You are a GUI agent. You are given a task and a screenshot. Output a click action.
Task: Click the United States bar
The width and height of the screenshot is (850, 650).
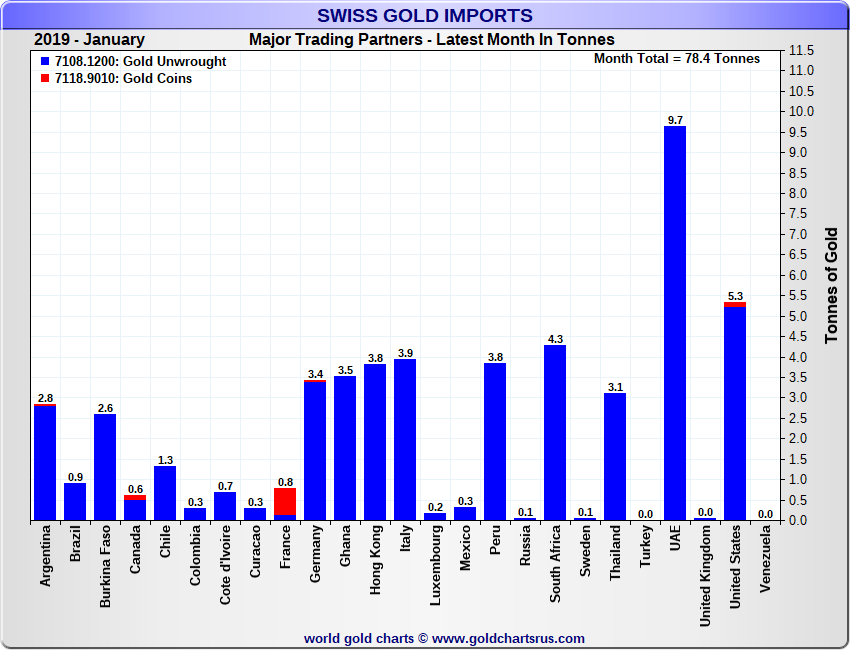coord(735,414)
